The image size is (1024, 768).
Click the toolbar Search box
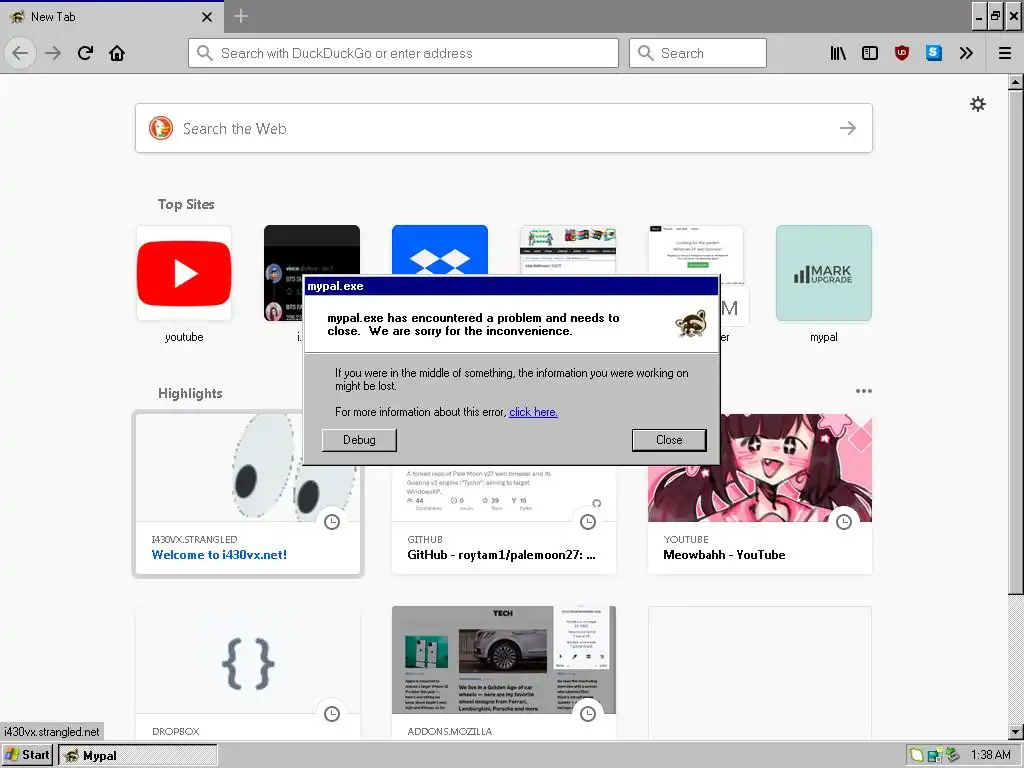point(698,53)
